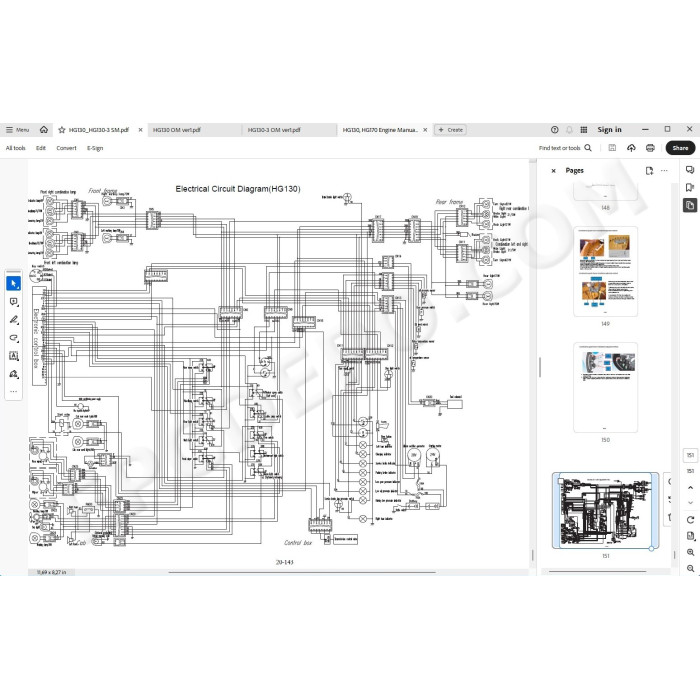Star the HG130_HG130-3 SM.pdf document
700x700 pixels.
coord(62,130)
